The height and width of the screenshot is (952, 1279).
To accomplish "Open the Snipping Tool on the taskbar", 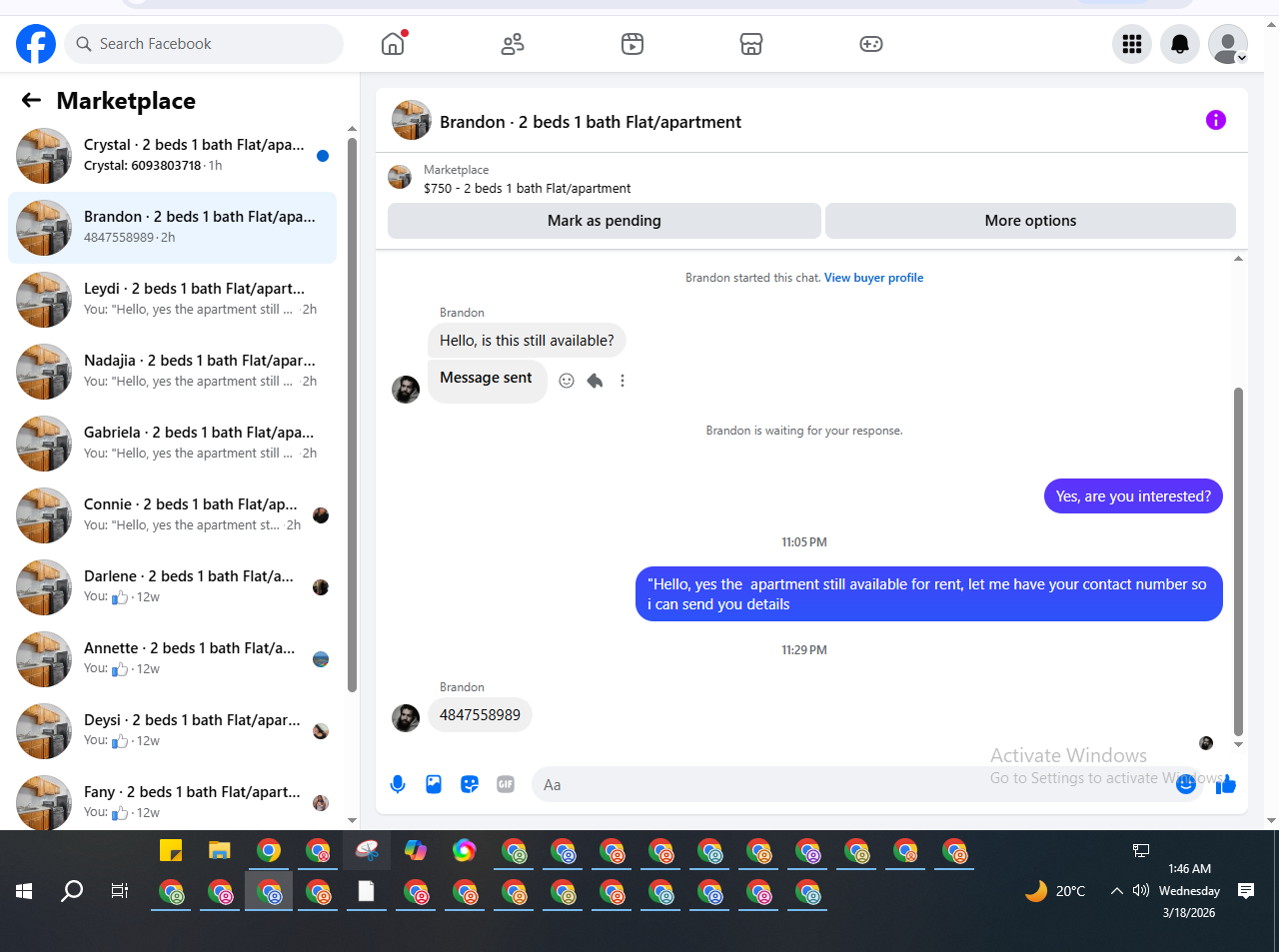I will coord(367,851).
